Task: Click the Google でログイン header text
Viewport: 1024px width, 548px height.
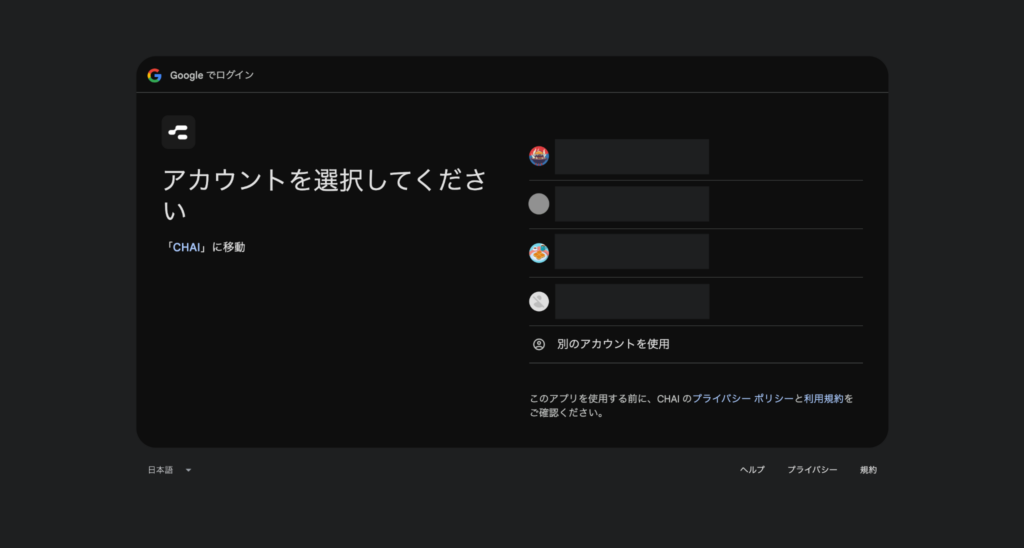Action: 212,75
